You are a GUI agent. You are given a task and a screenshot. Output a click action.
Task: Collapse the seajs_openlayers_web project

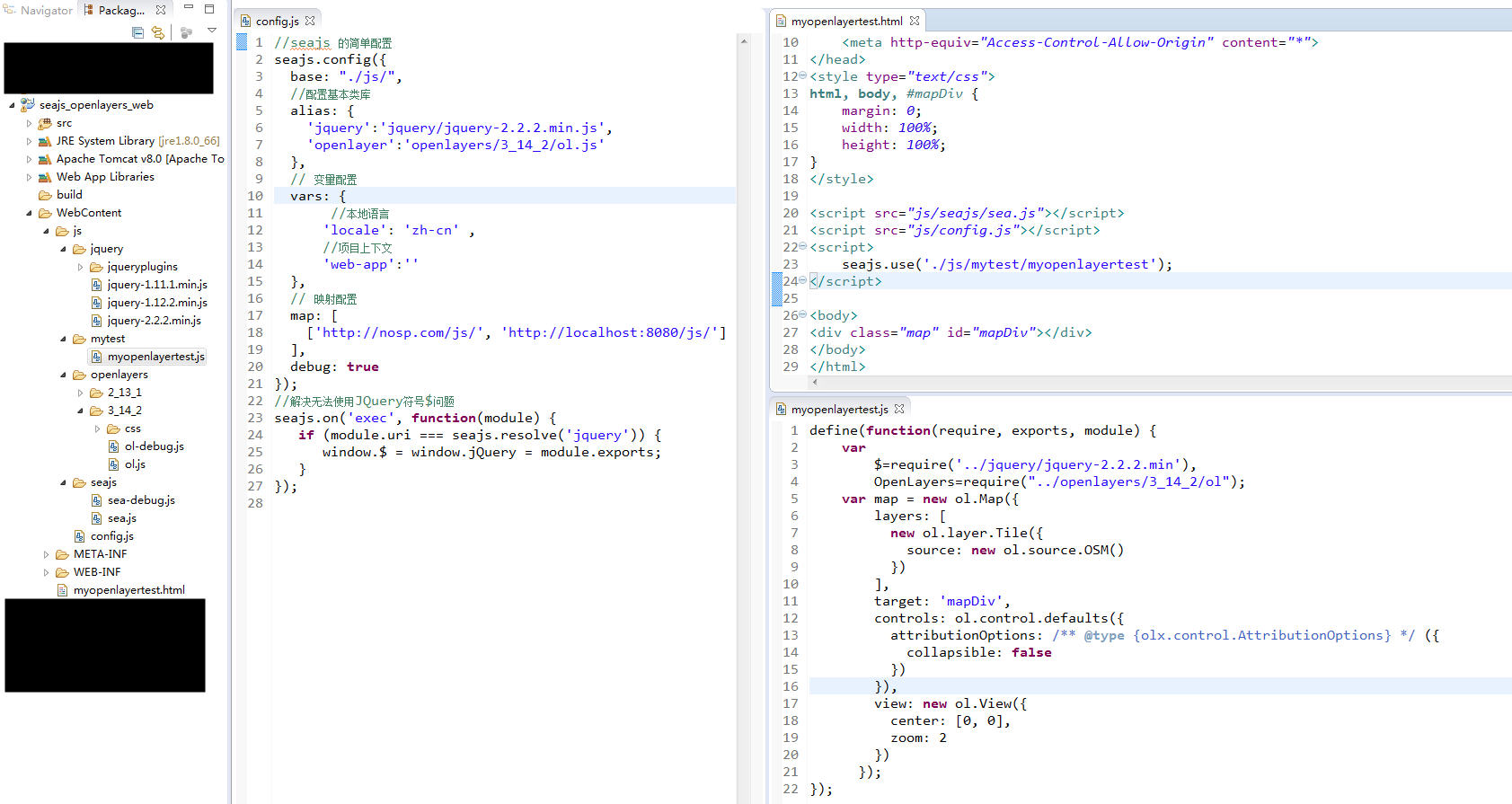[12, 105]
